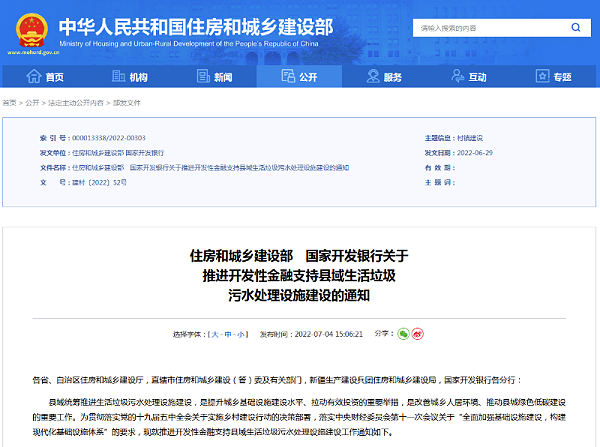Viewport: 600px width, 447px height.
Task: Click the 新闻 news icon
Action: (x=200, y=77)
